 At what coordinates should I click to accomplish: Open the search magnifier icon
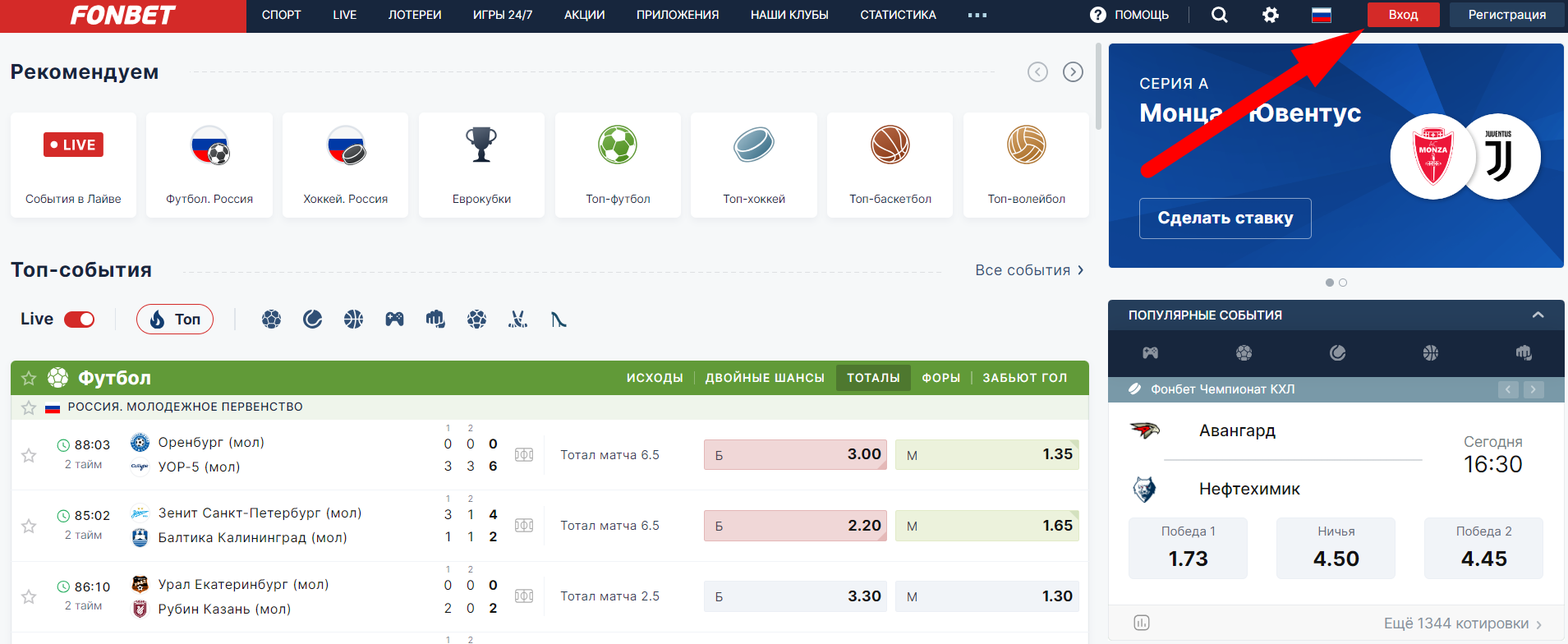pos(1220,15)
